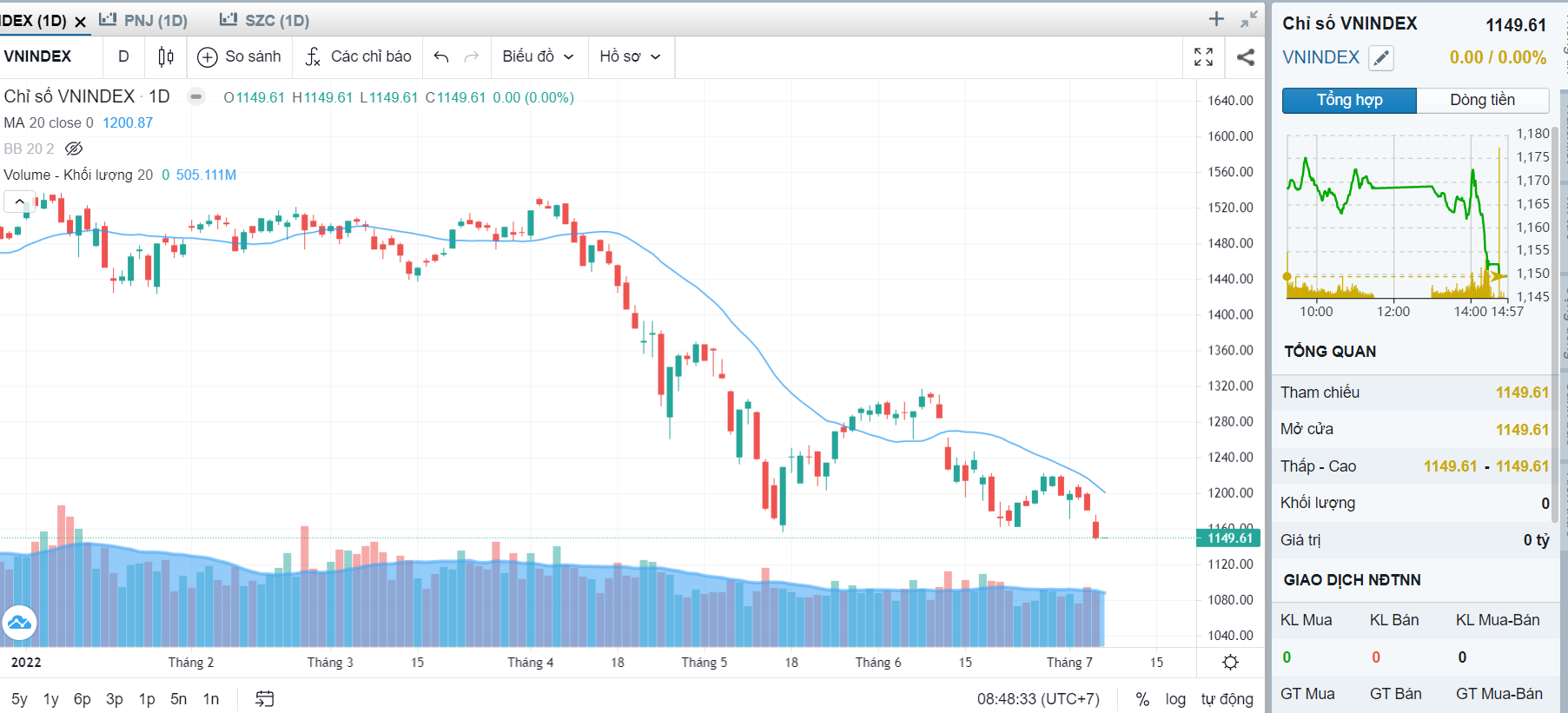1568x713 pixels.
Task: Switch to the PNJ (1D) tab
Action: [144, 20]
